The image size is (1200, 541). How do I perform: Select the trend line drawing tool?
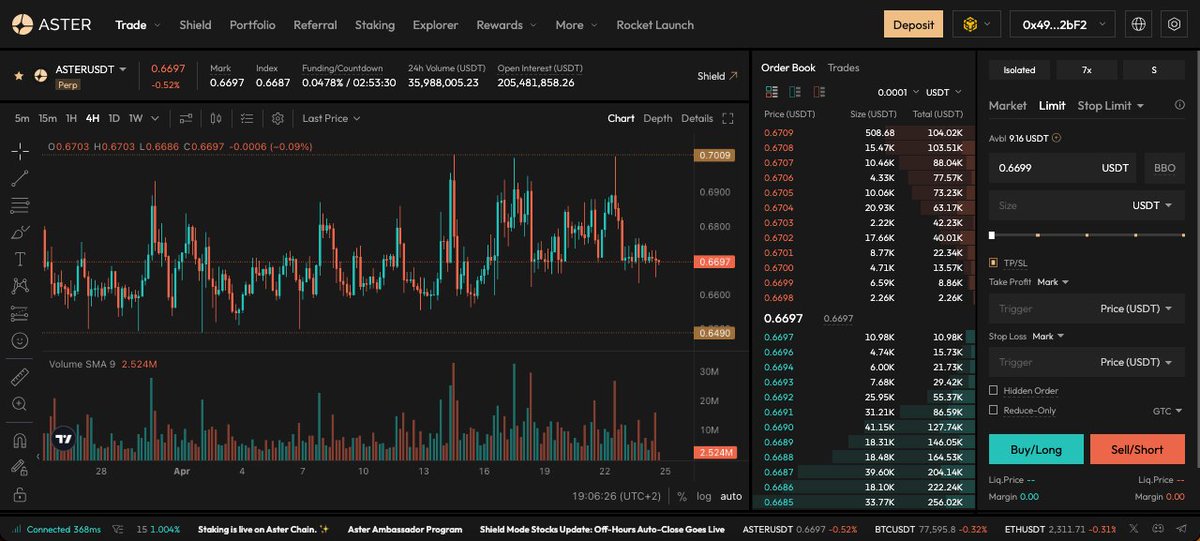coord(20,179)
